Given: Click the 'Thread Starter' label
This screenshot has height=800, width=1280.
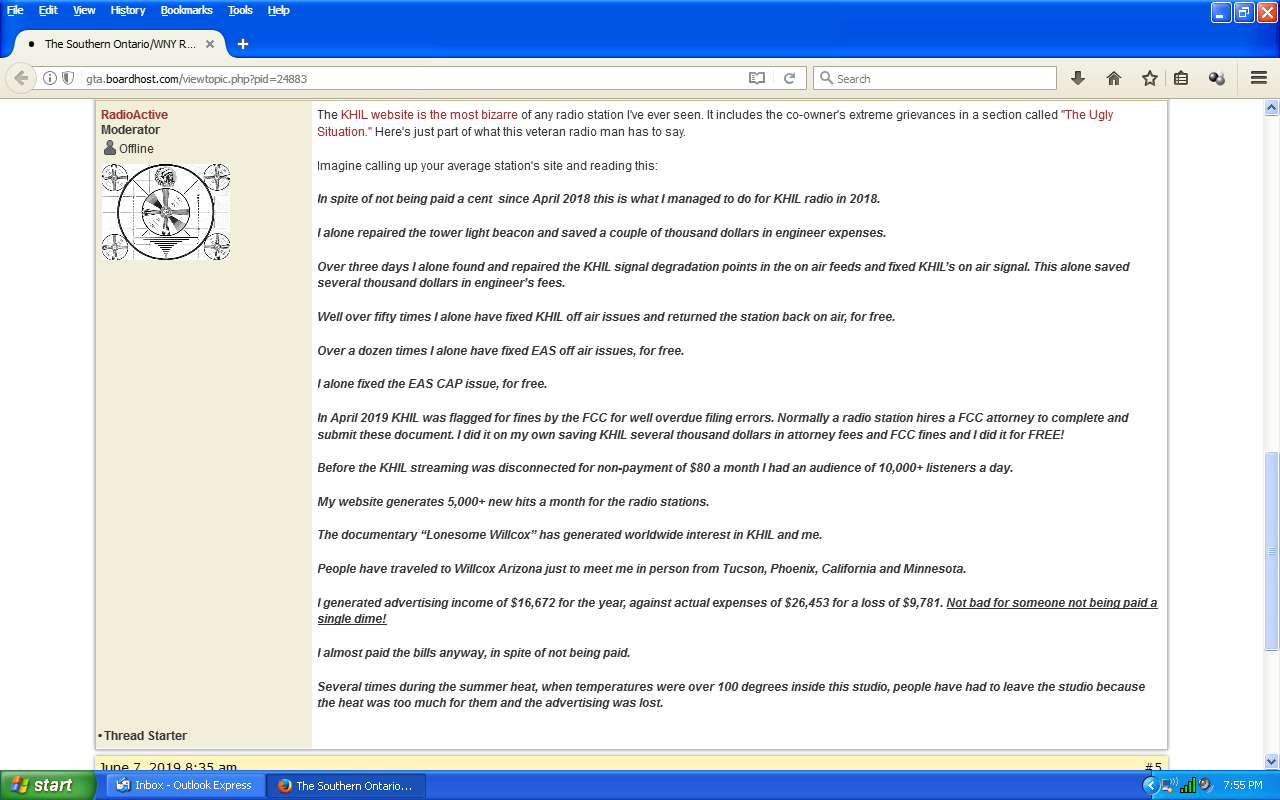Looking at the screenshot, I should (145, 735).
